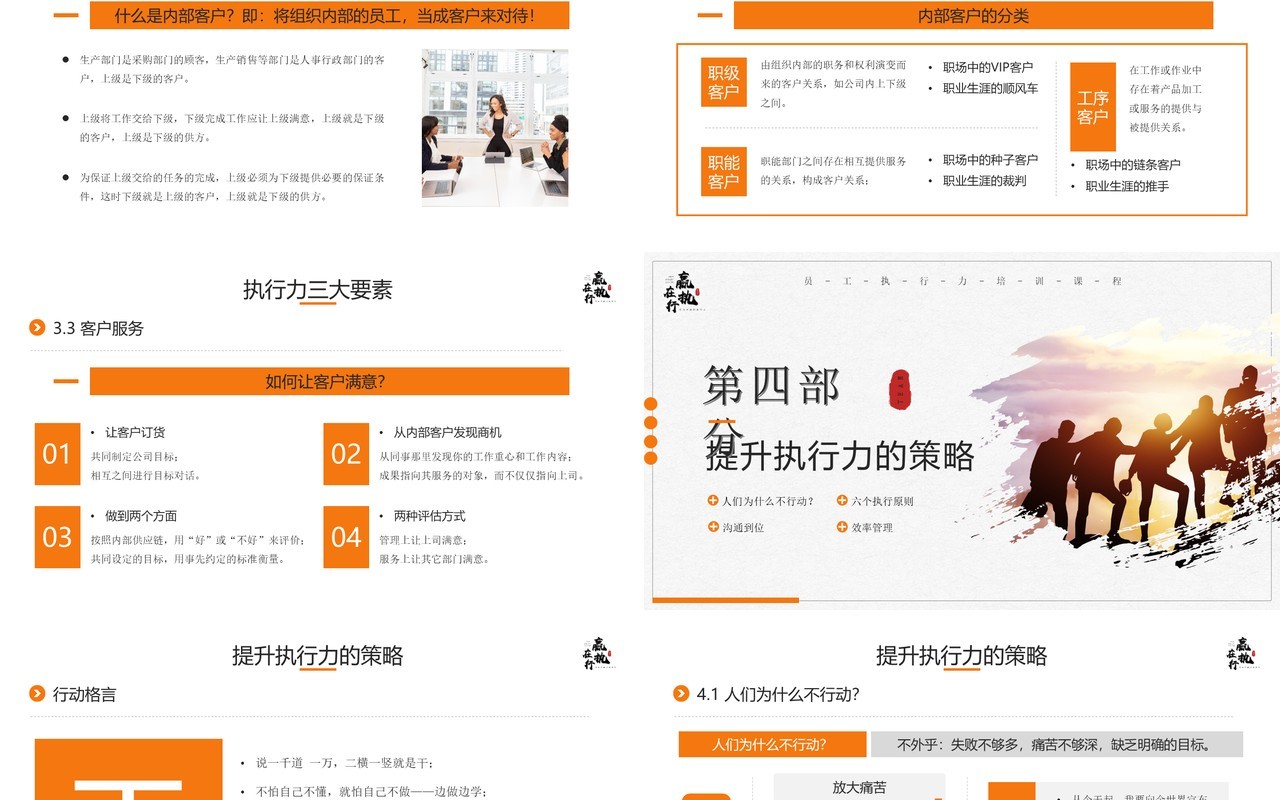Click the plus icon beside 人们为什么不行动? on the 第四部分 slide

click(713, 500)
